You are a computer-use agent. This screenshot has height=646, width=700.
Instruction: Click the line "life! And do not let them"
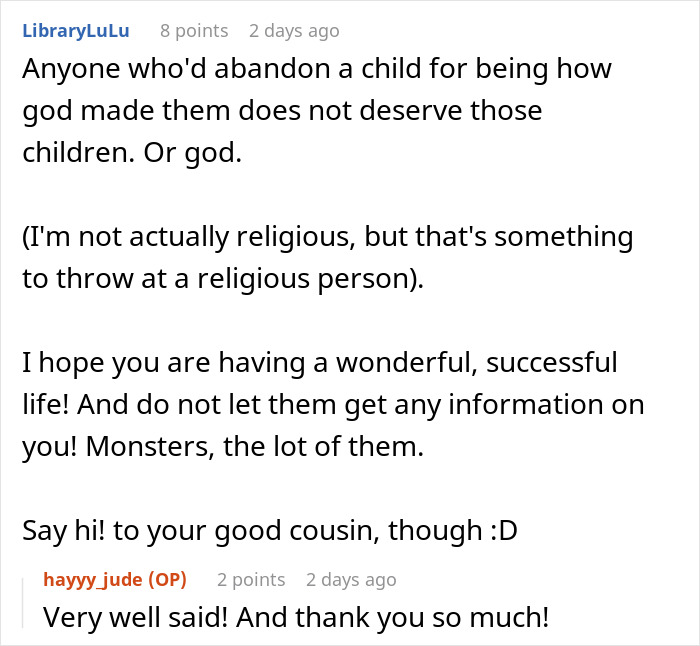pyautogui.click(x=333, y=405)
